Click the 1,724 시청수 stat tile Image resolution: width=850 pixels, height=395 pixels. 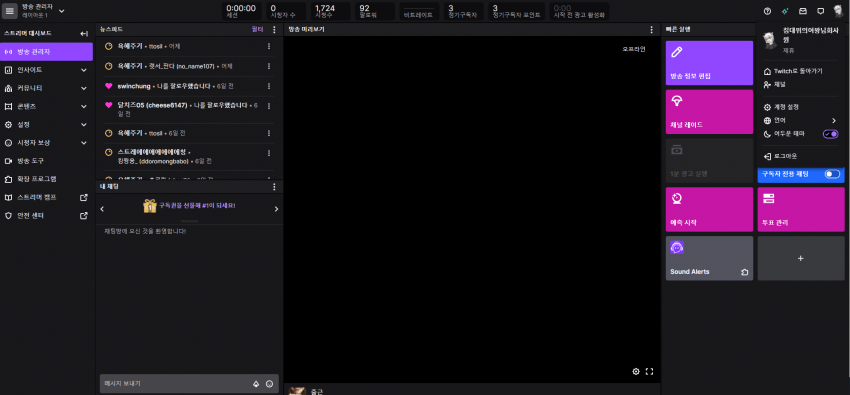pos(330,11)
